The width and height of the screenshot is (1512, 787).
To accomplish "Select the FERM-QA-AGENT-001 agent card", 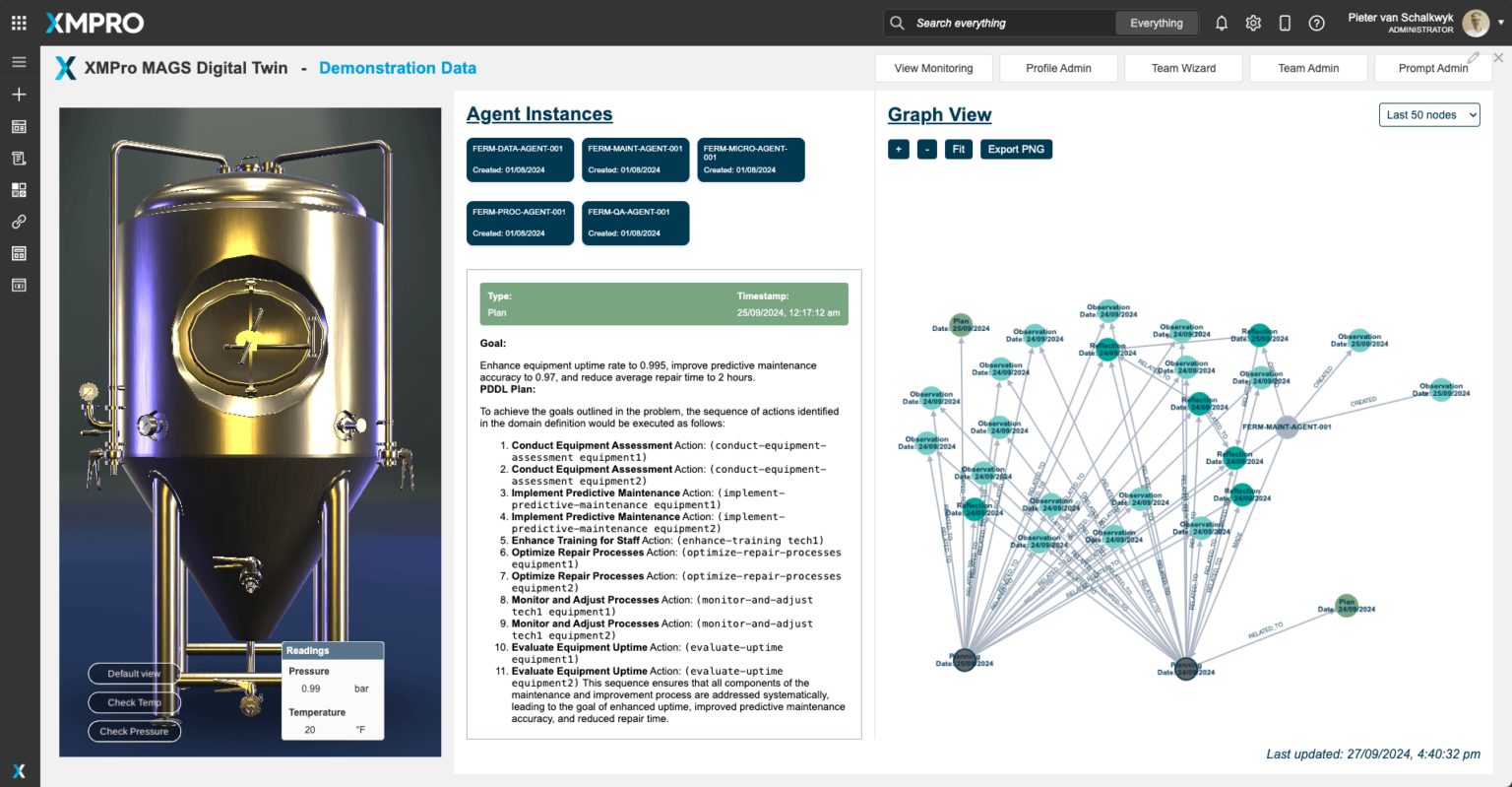I will [635, 223].
